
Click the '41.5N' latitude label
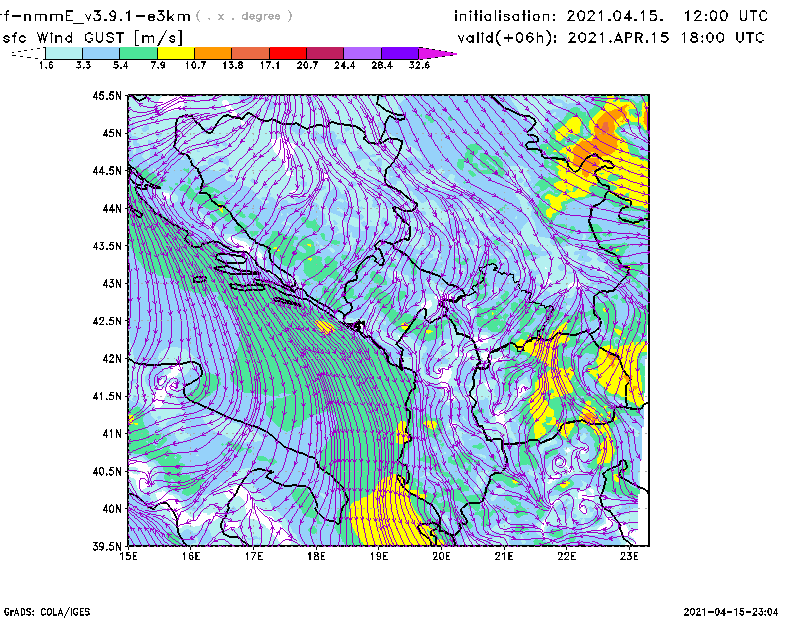coord(107,396)
